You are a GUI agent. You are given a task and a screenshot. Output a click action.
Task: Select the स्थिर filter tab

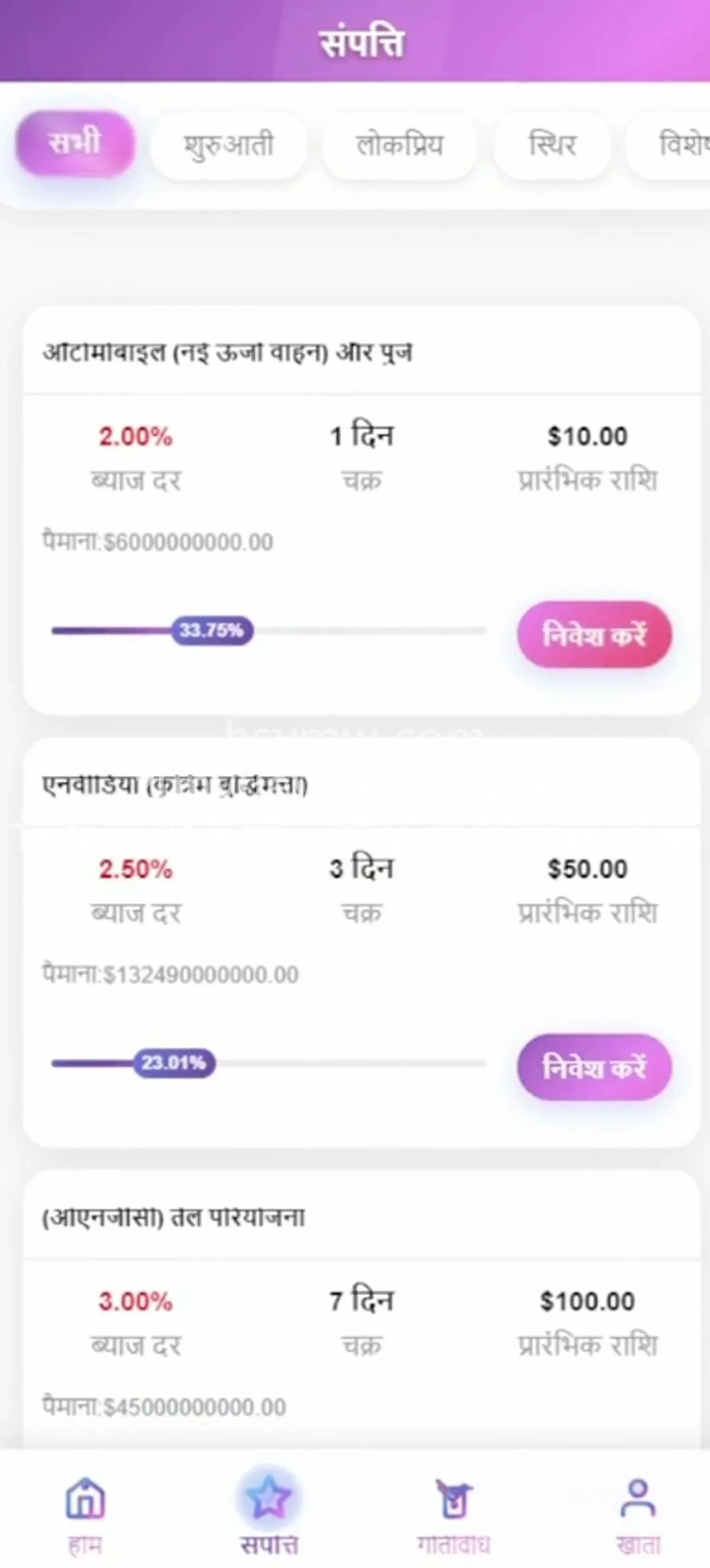(x=552, y=145)
